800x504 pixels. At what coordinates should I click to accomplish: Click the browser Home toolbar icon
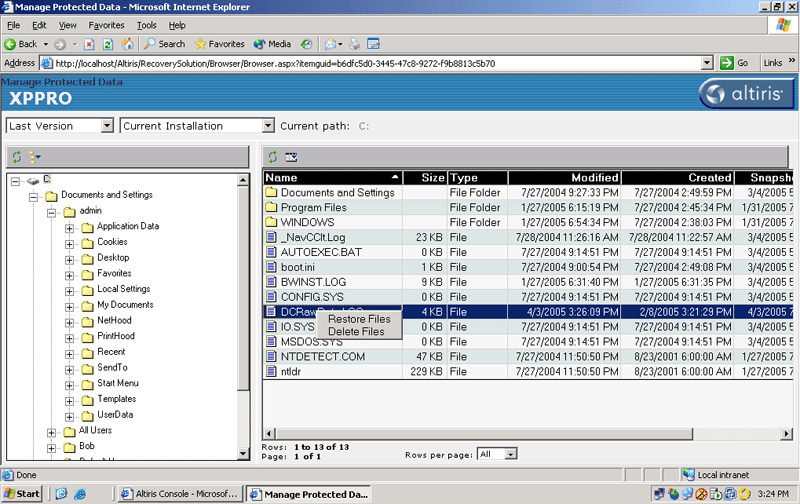[127, 44]
